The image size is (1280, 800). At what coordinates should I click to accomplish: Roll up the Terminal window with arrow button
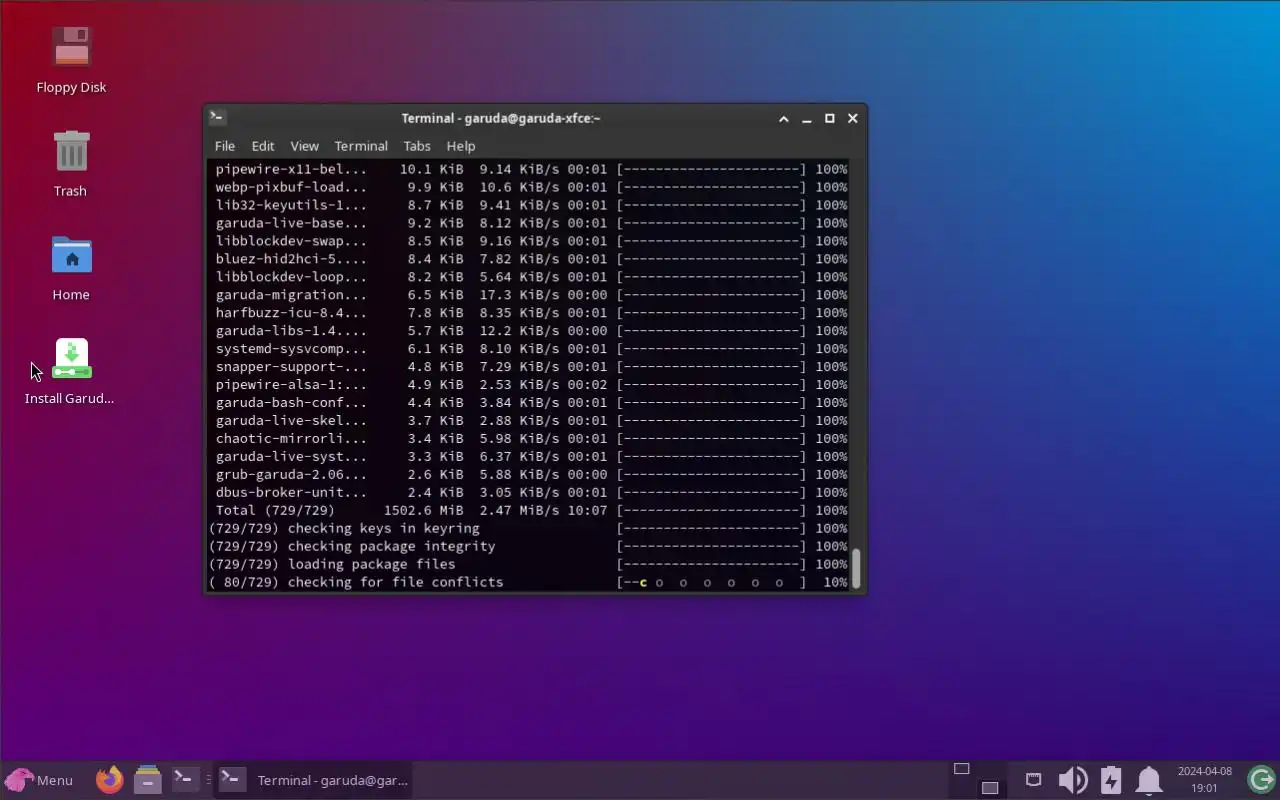784,118
